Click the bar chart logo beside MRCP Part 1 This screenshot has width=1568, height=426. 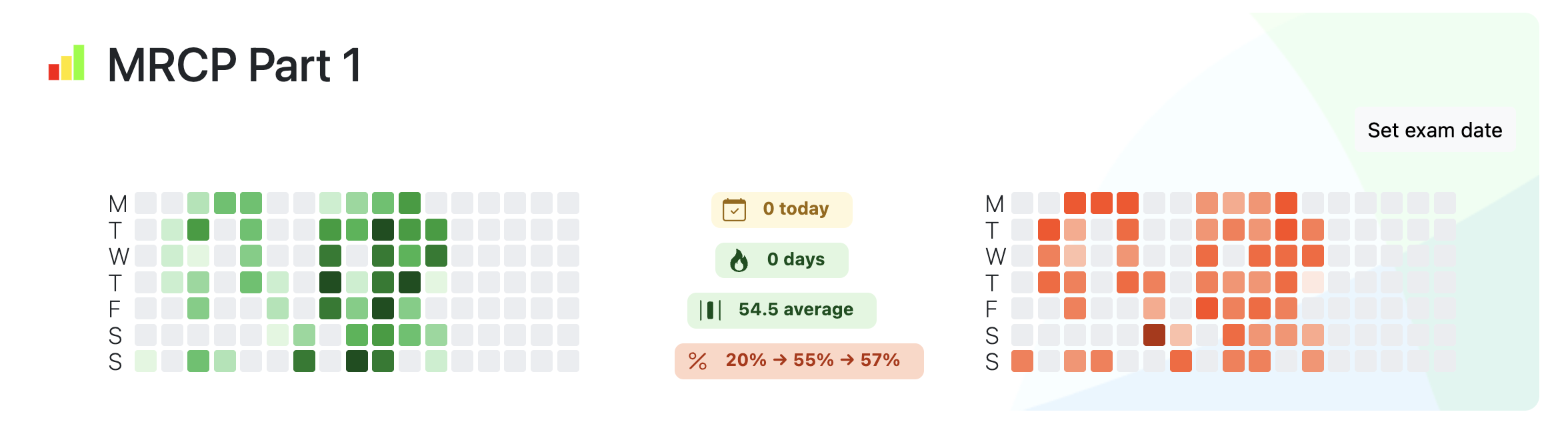point(67,63)
